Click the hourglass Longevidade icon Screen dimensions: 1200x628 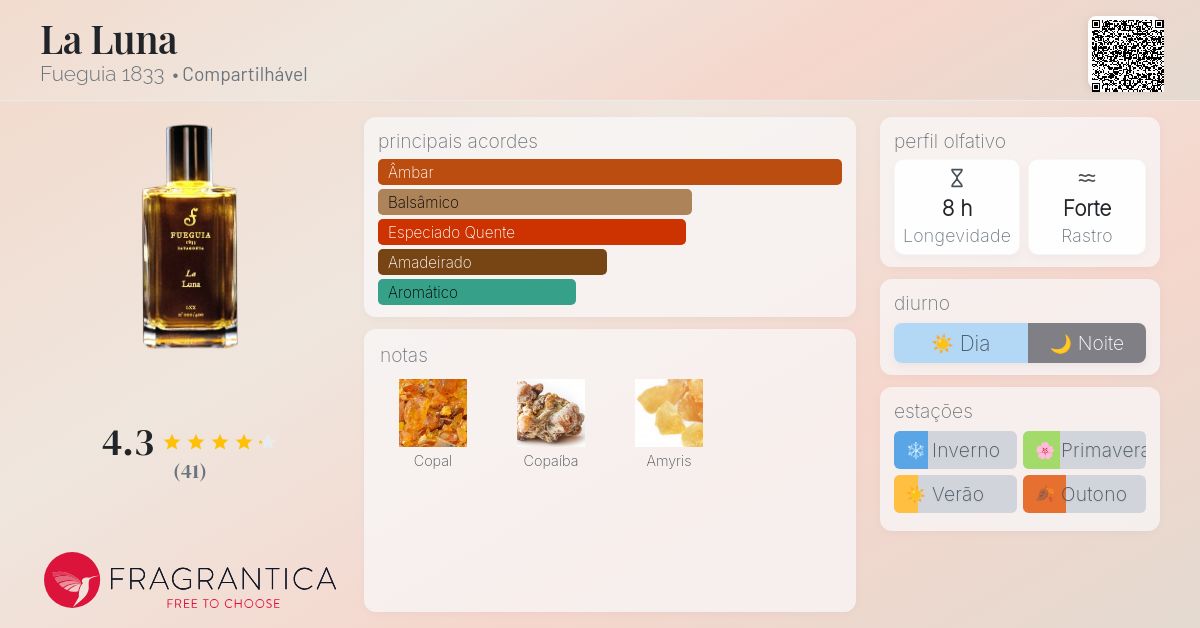(x=957, y=178)
